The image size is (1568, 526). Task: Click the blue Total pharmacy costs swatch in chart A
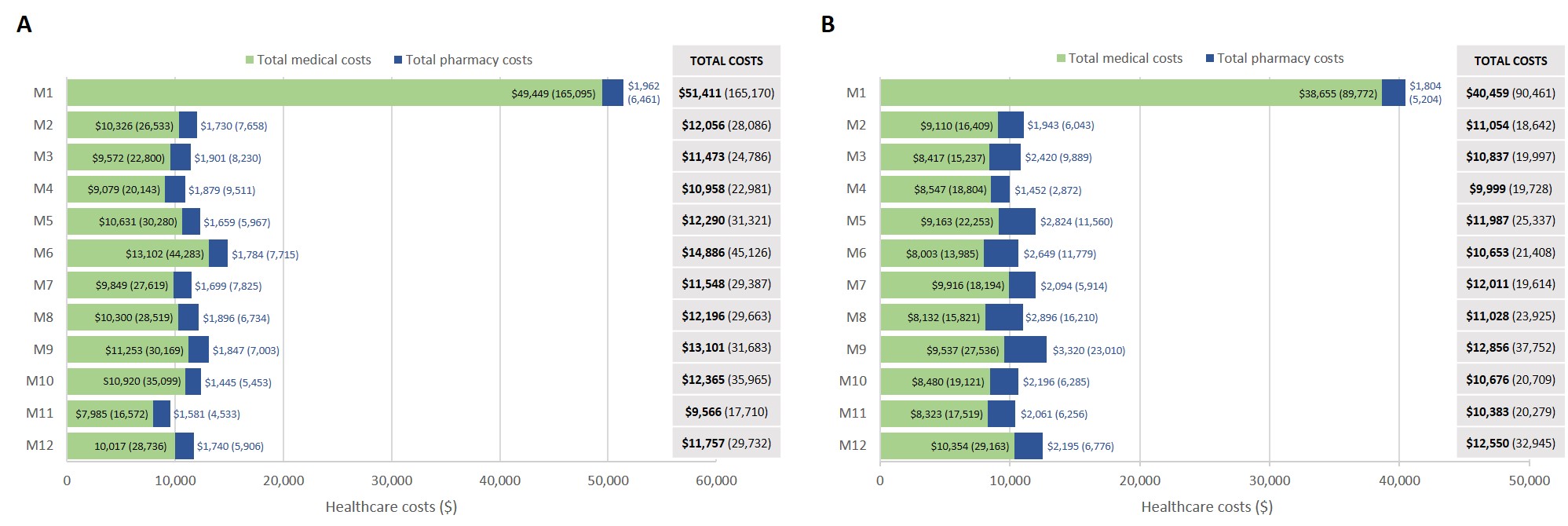[x=398, y=60]
